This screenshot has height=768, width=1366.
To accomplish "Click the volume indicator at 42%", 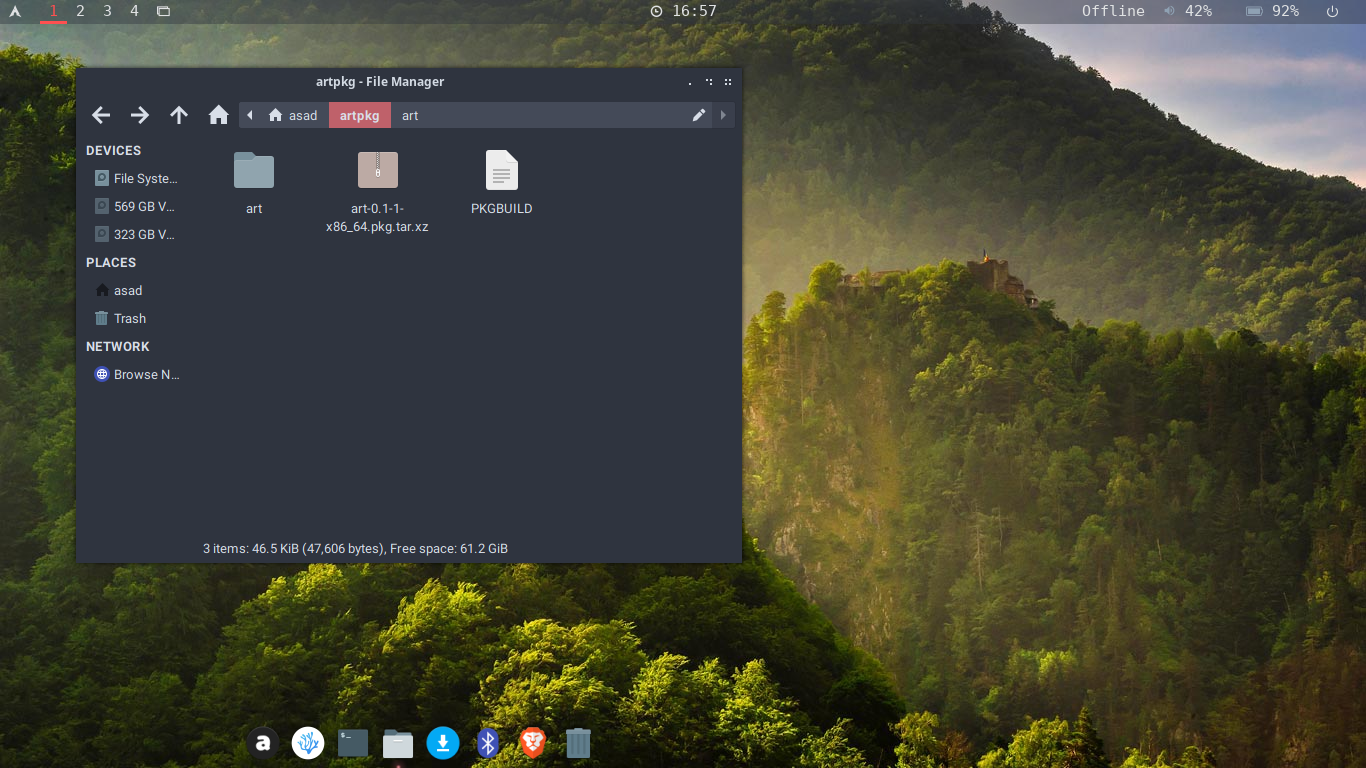I will 1188,11.
